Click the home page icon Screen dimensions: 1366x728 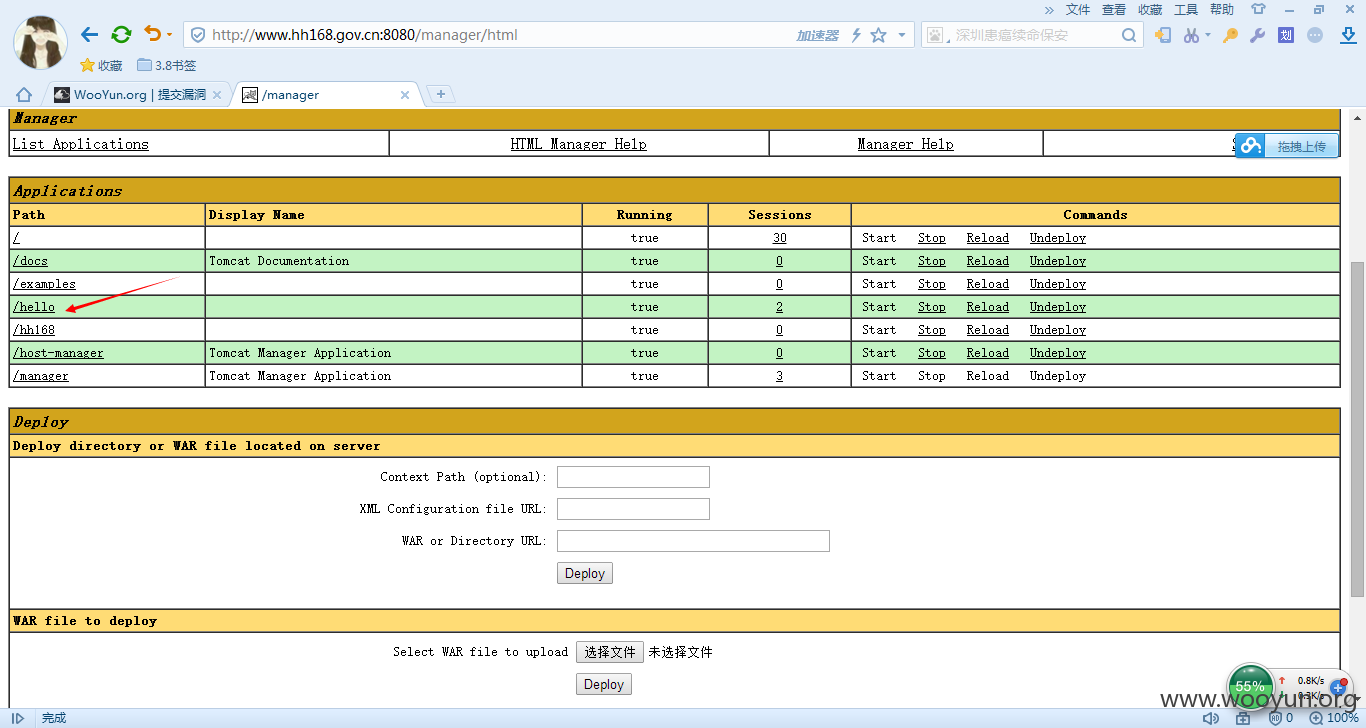pyautogui.click(x=24, y=95)
